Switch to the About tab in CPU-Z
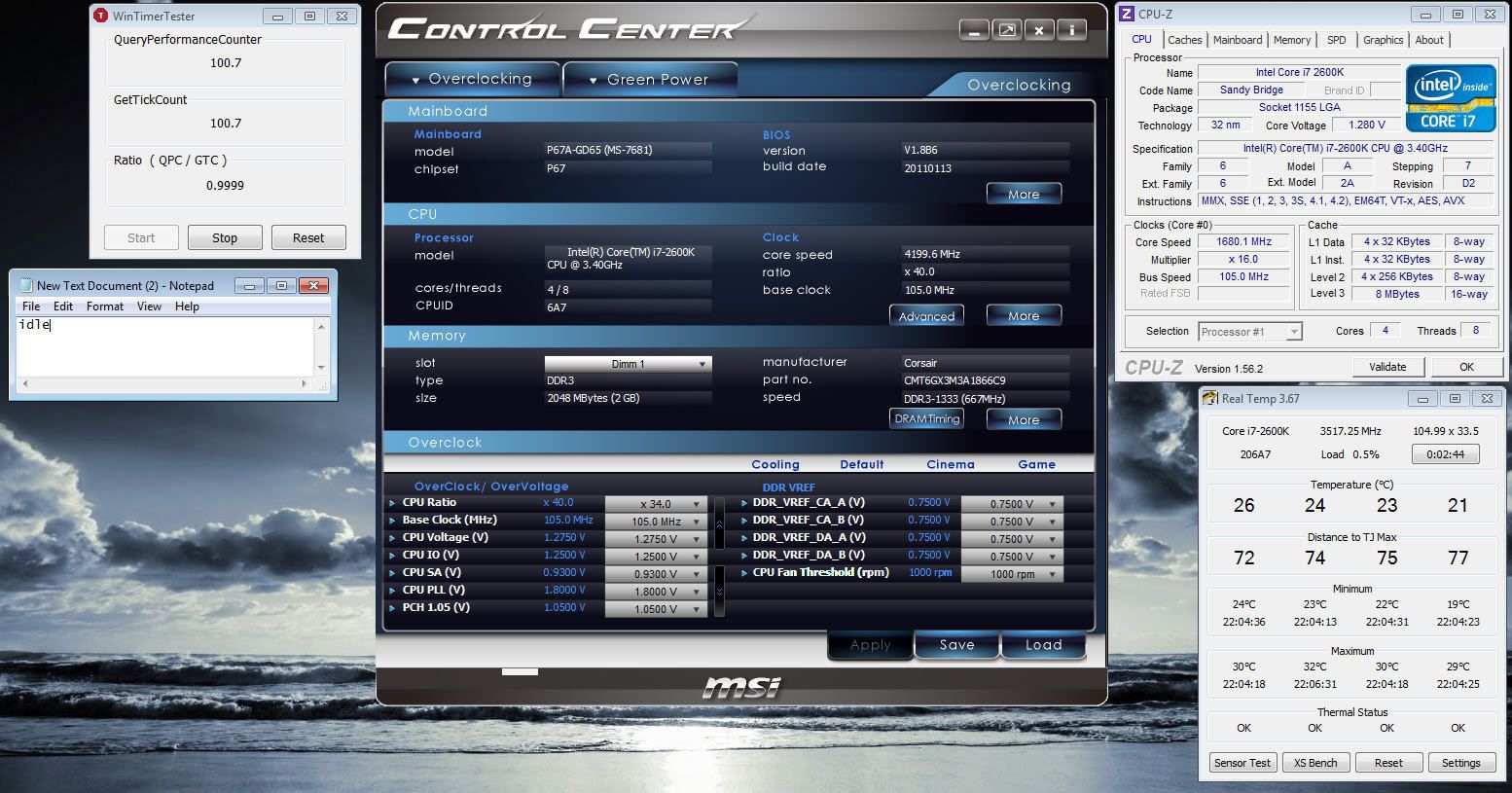The height and width of the screenshot is (793, 1512). click(x=1429, y=40)
